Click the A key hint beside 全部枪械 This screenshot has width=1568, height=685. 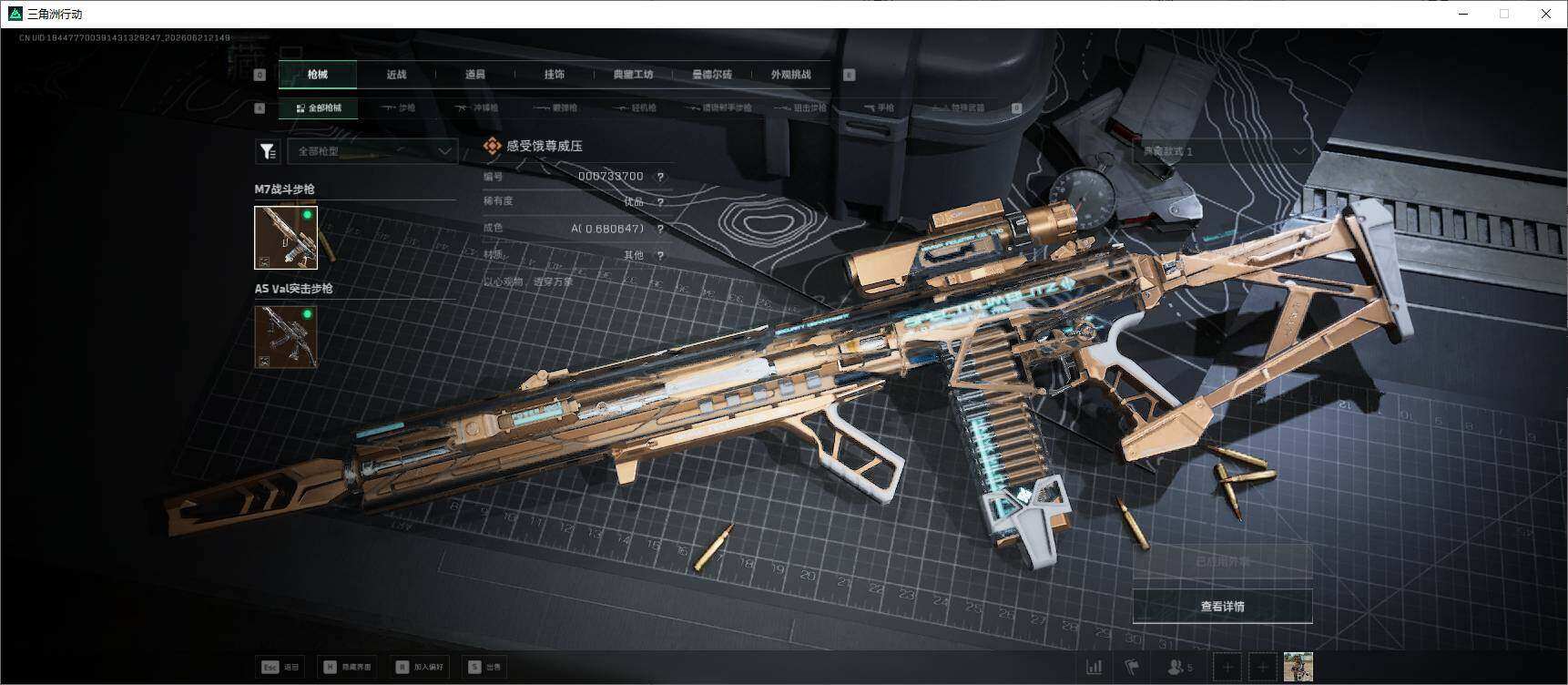260,107
